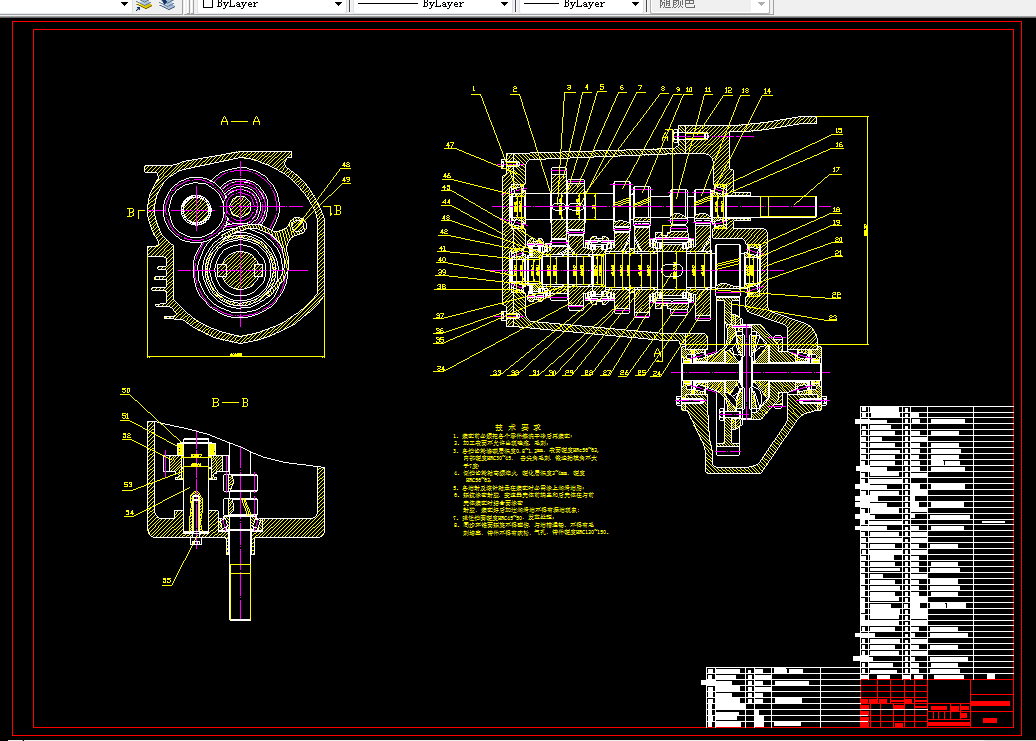Select part balloon number 49
Screen dimensions: 1036x741
(346, 180)
